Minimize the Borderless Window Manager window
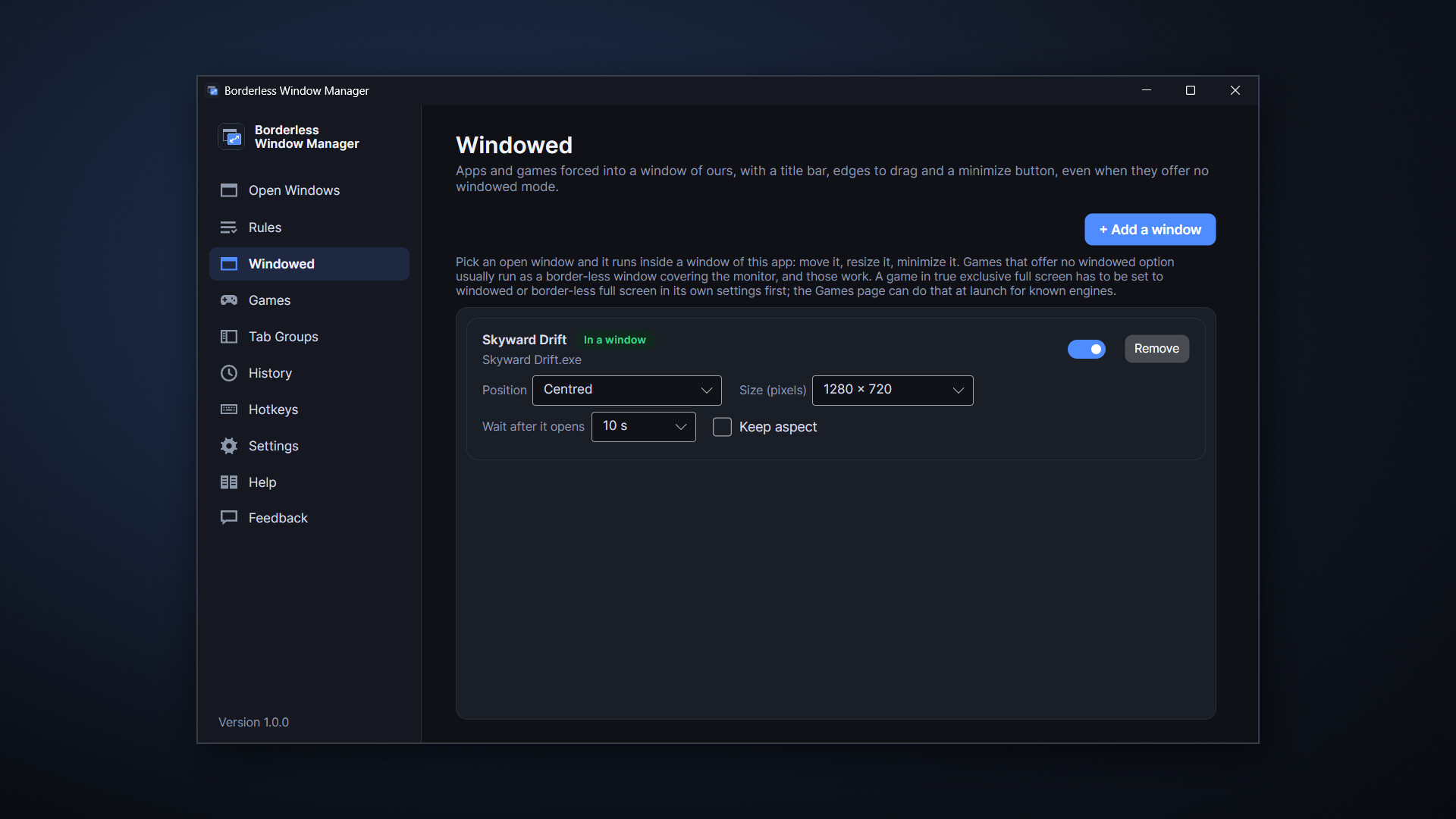 1147,90
